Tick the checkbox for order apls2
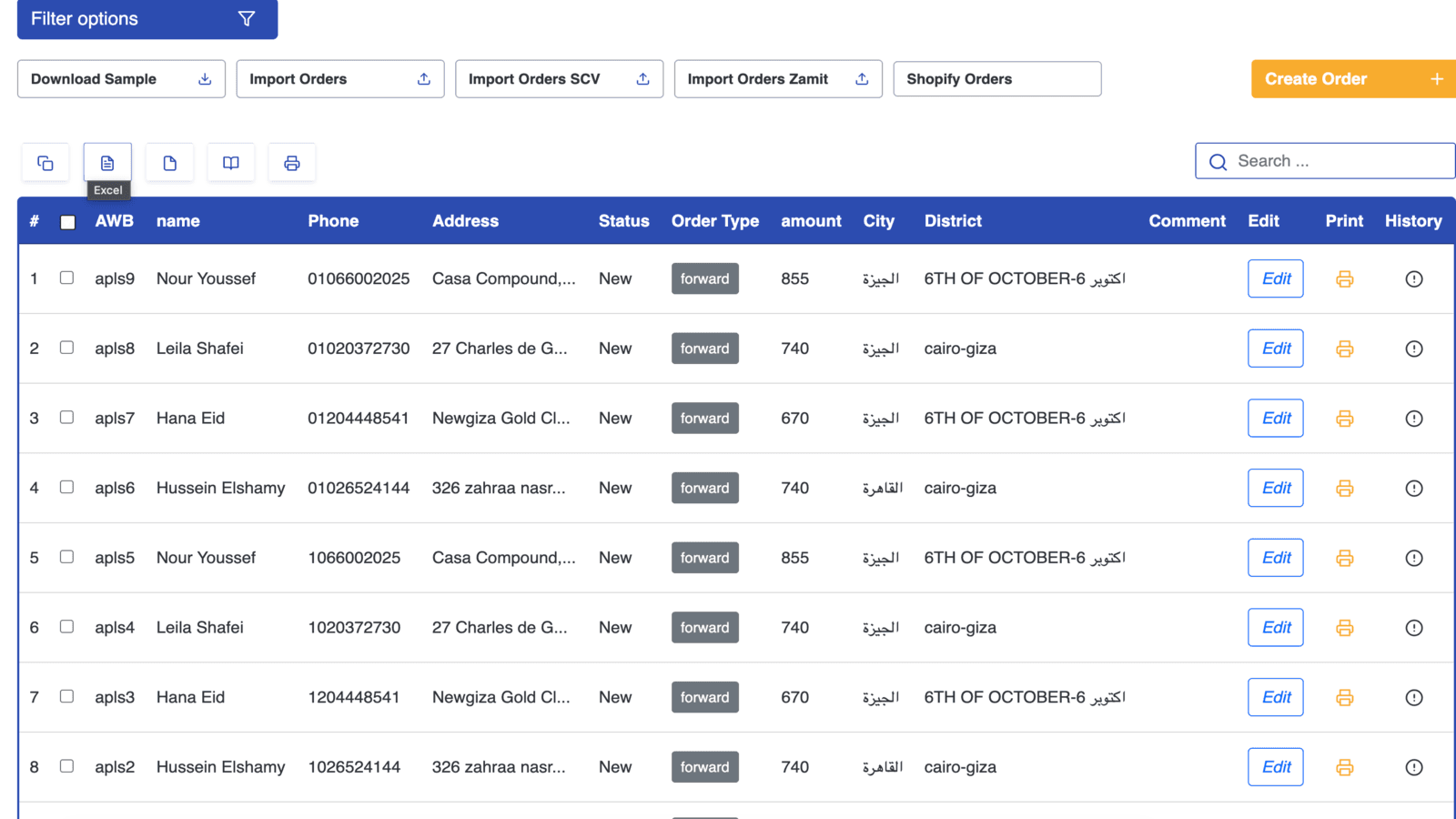The width and height of the screenshot is (1456, 819). pos(67,766)
